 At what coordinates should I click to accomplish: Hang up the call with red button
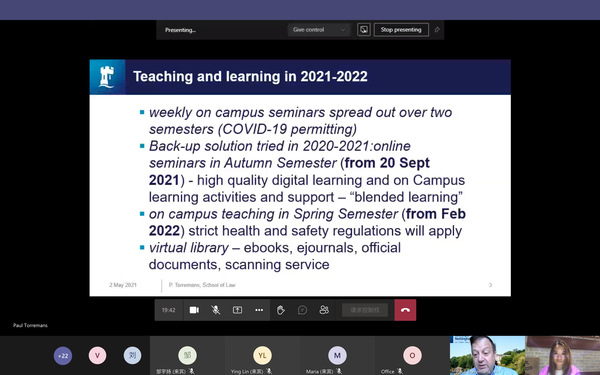405,310
